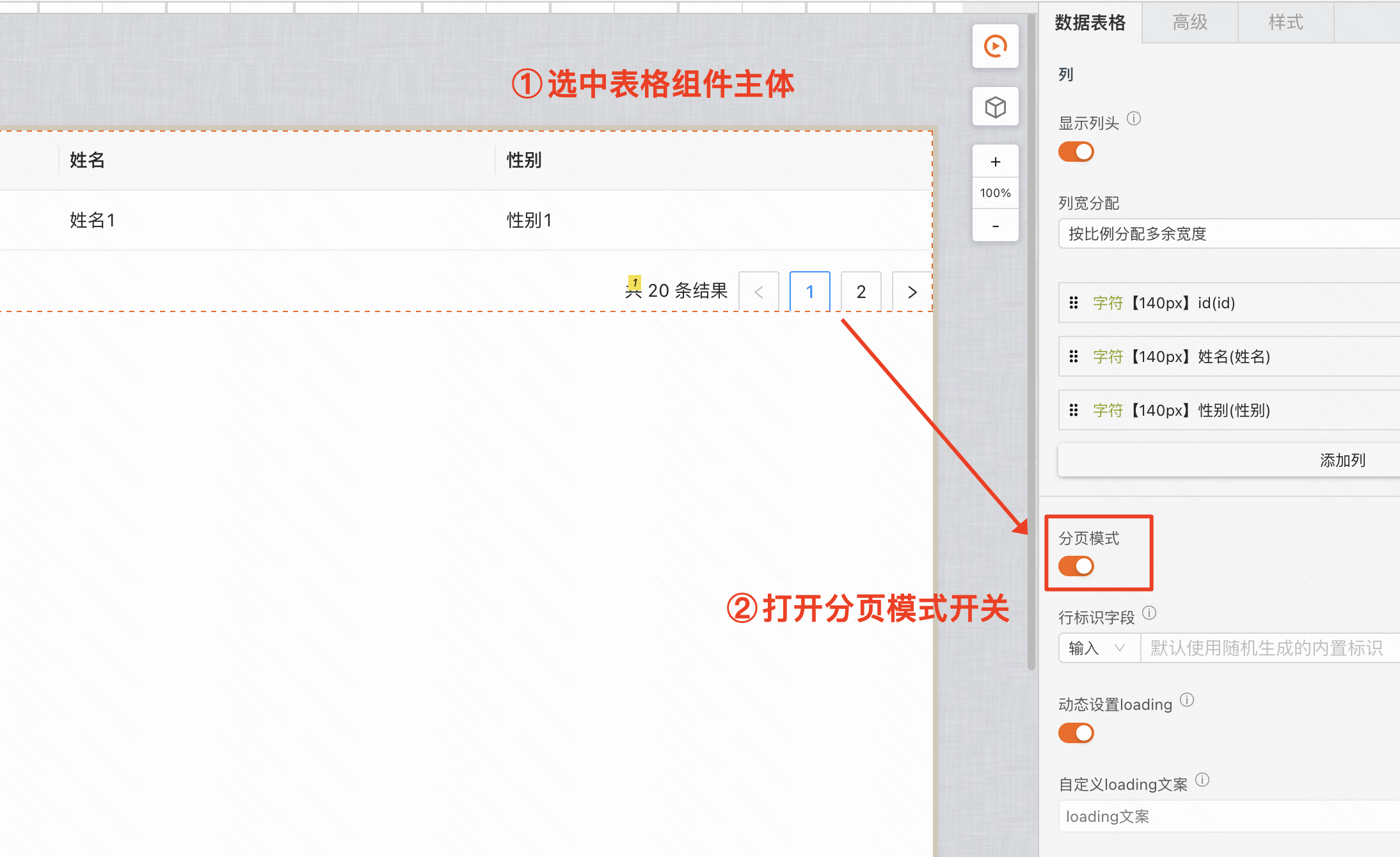Click the 100% zoom level indicator
This screenshot has height=857, width=1400.
[995, 193]
